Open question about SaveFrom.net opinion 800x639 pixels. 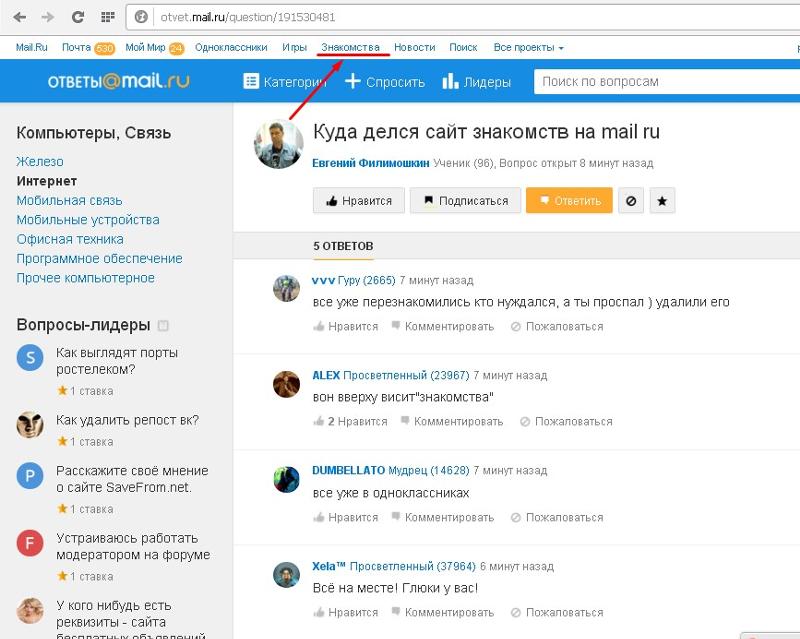(132, 479)
